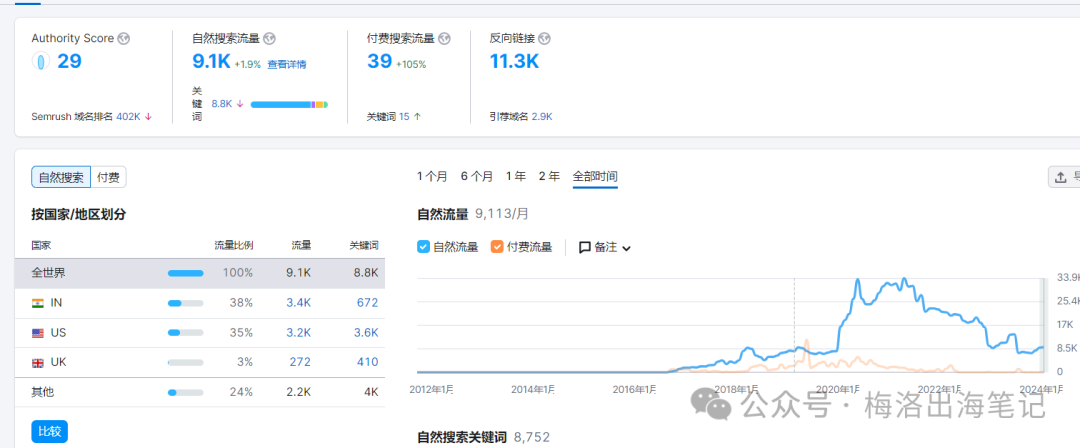
Task: Uncheck the 自然流量 checkbox
Action: pos(423,247)
